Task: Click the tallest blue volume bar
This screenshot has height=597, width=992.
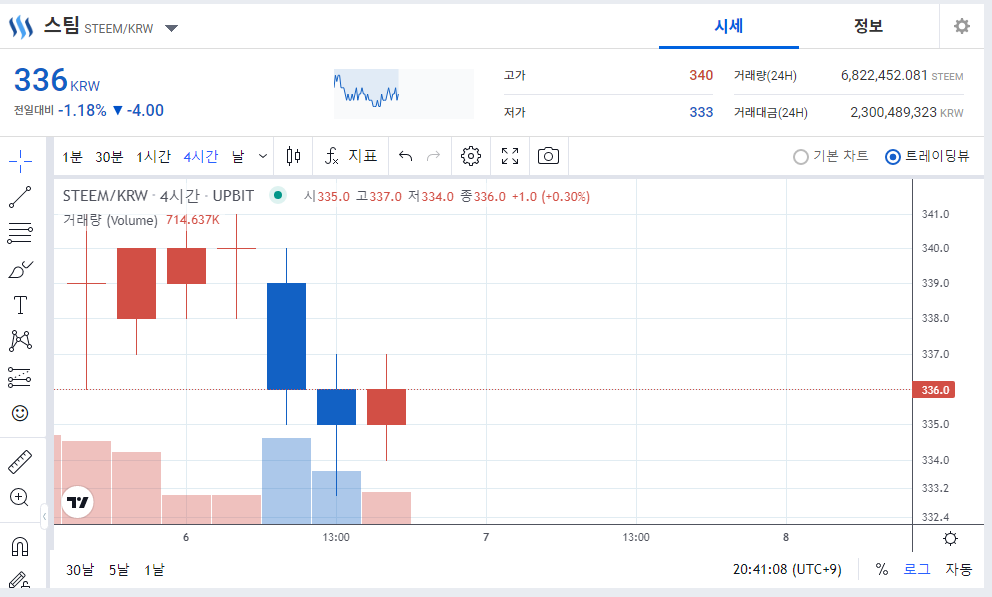Action: [x=287, y=481]
